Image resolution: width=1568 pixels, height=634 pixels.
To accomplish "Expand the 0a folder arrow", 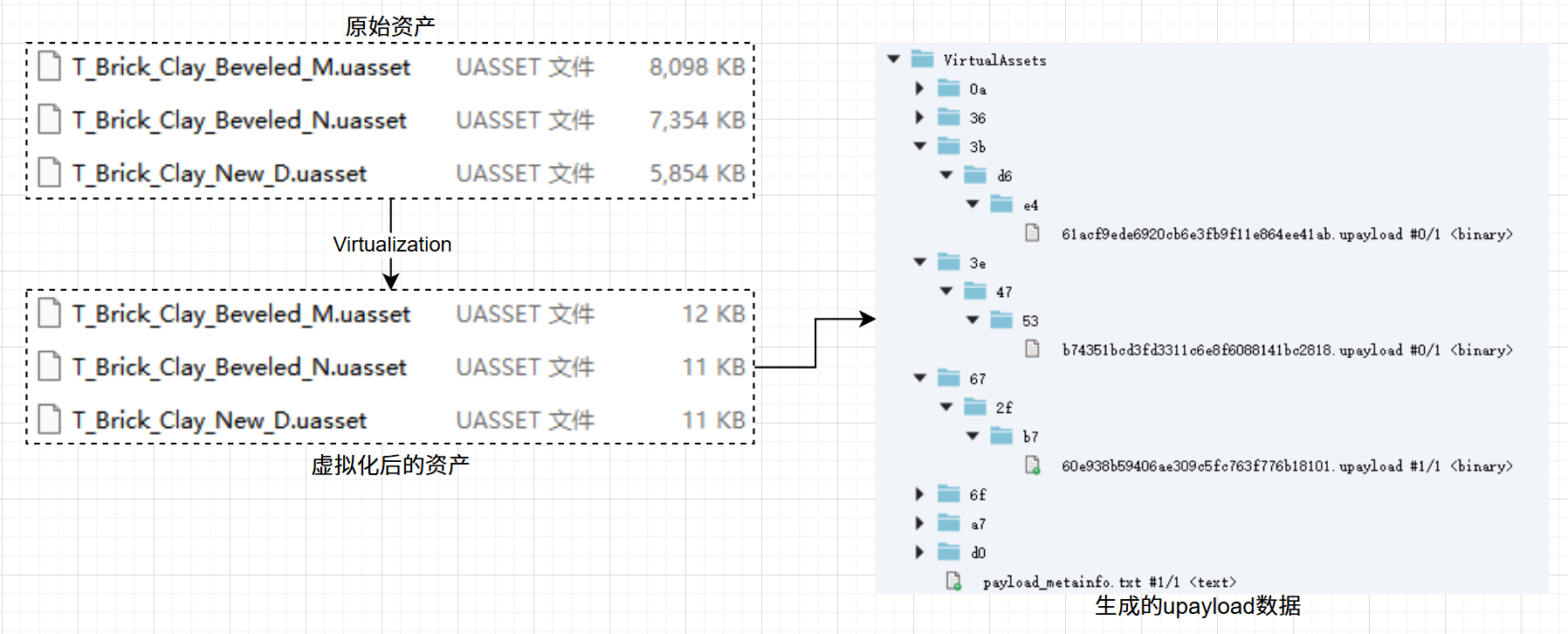I will [919, 88].
